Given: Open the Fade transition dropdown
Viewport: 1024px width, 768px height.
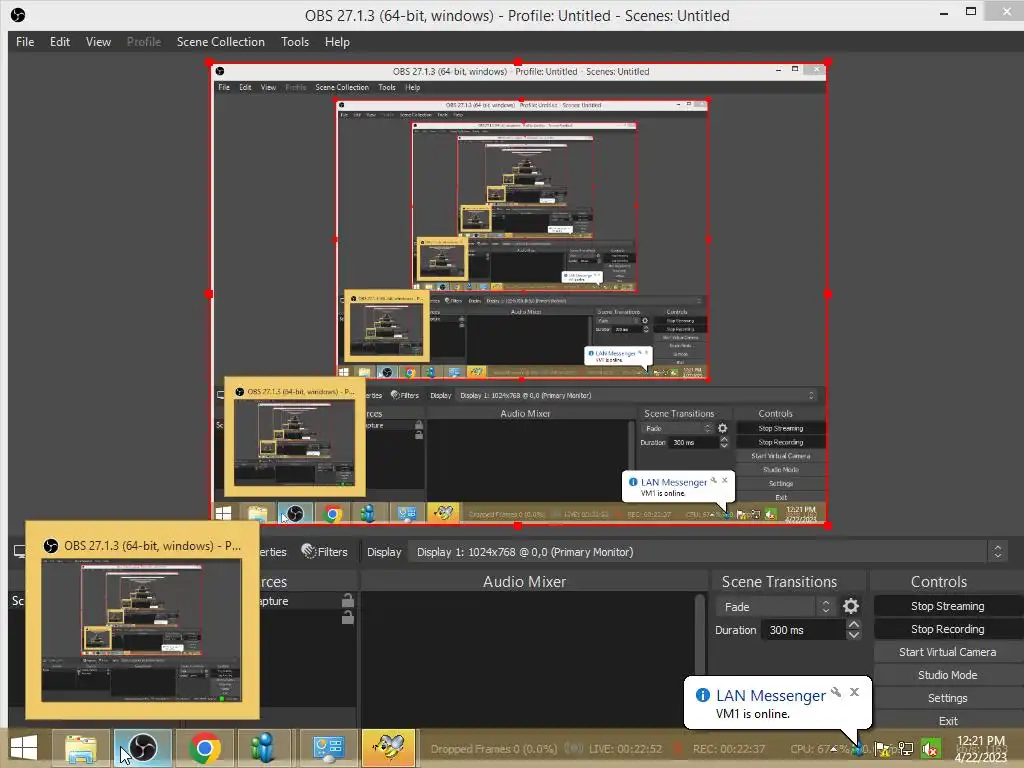Looking at the screenshot, I should tap(775, 607).
